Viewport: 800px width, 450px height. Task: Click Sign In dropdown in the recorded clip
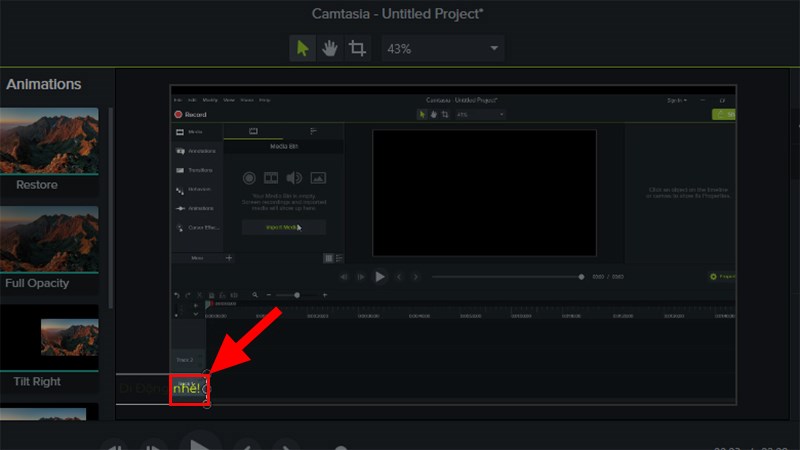[x=677, y=100]
